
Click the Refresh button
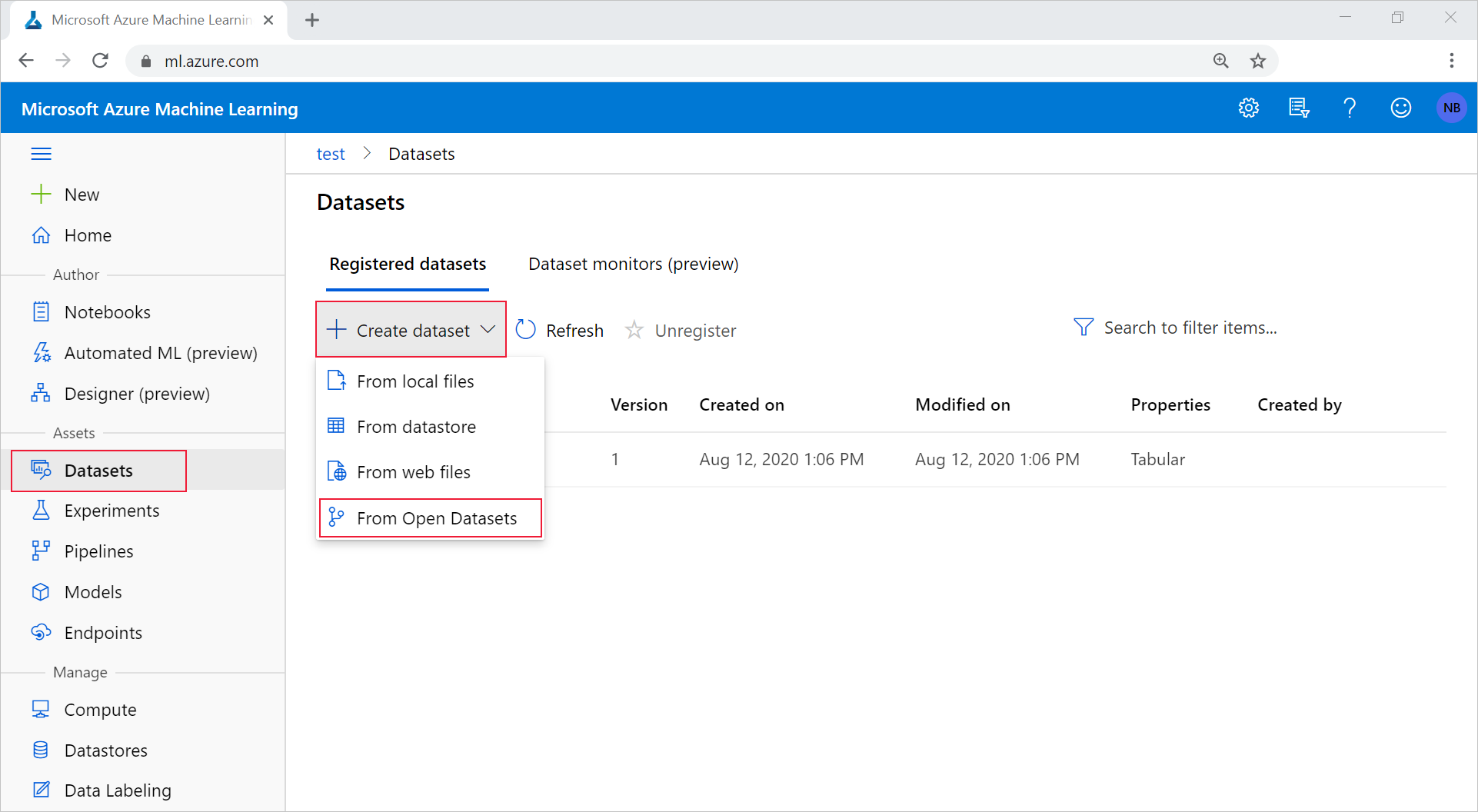[x=560, y=331]
